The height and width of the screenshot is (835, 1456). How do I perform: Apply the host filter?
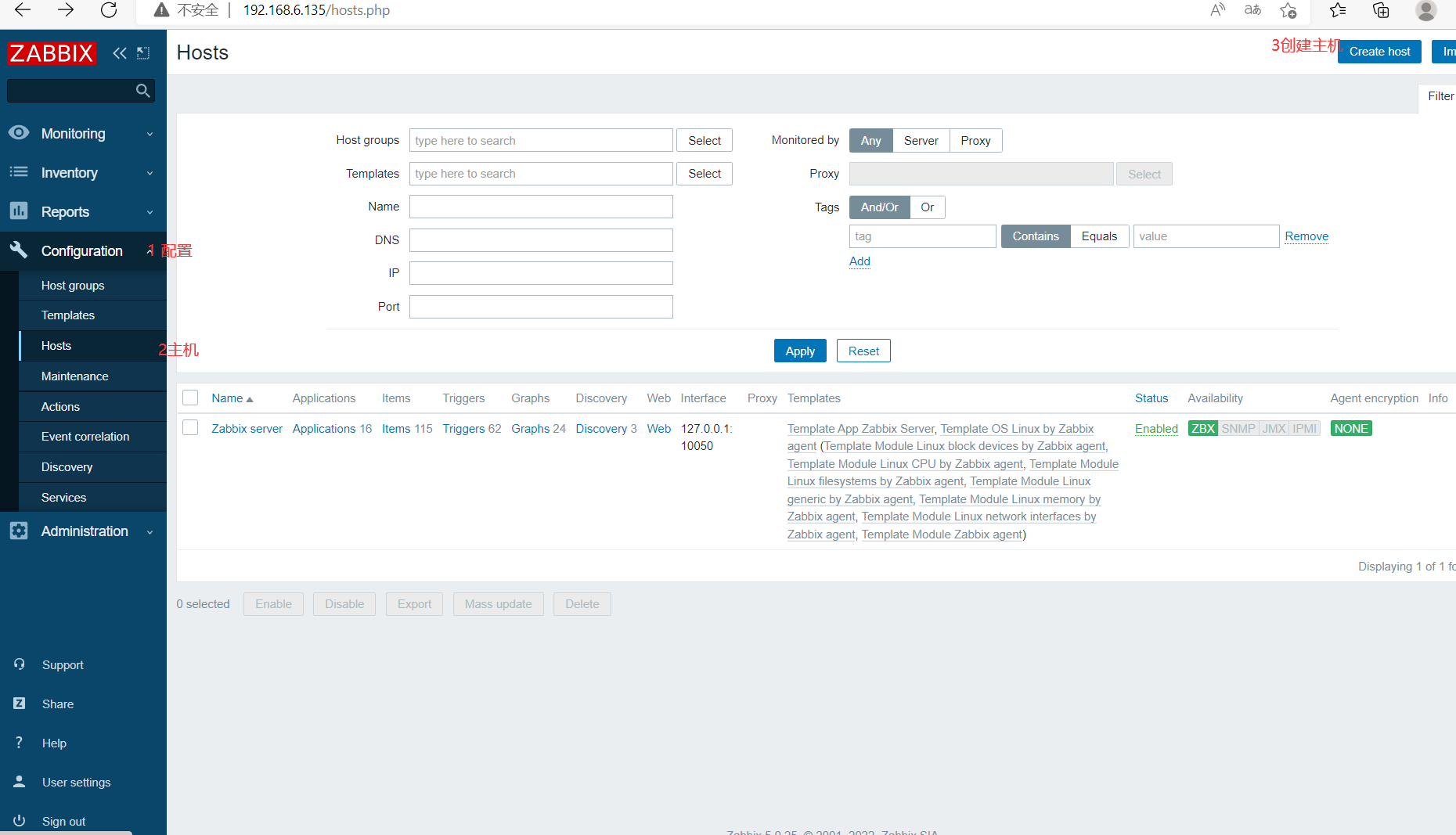pos(800,351)
